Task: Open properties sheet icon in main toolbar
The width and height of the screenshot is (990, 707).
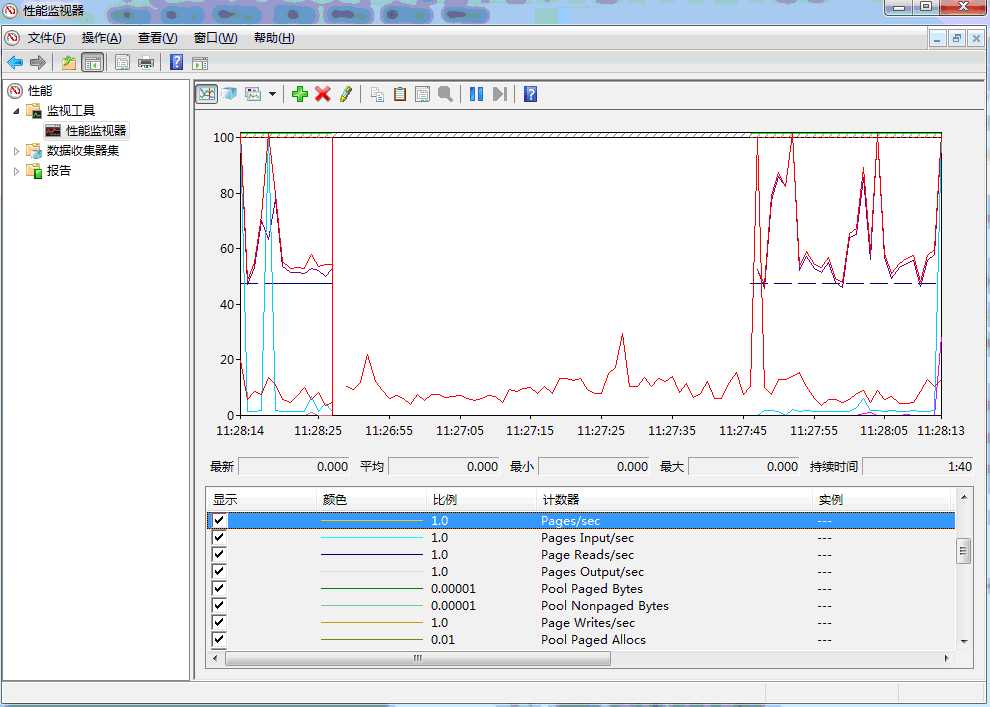Action: [x=122, y=62]
